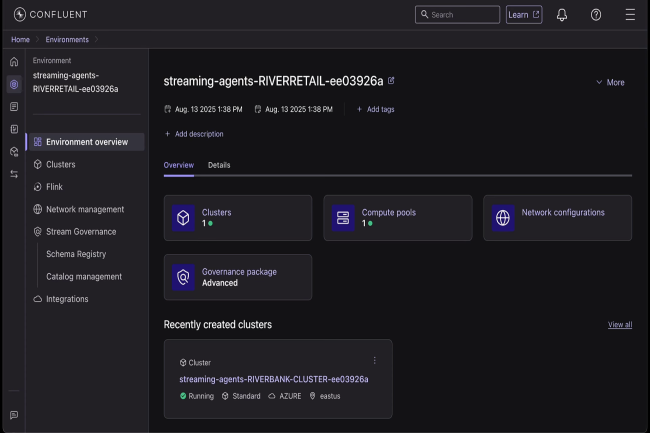Click the Network configurations globe icon
This screenshot has height=433, width=650.
click(x=503, y=218)
